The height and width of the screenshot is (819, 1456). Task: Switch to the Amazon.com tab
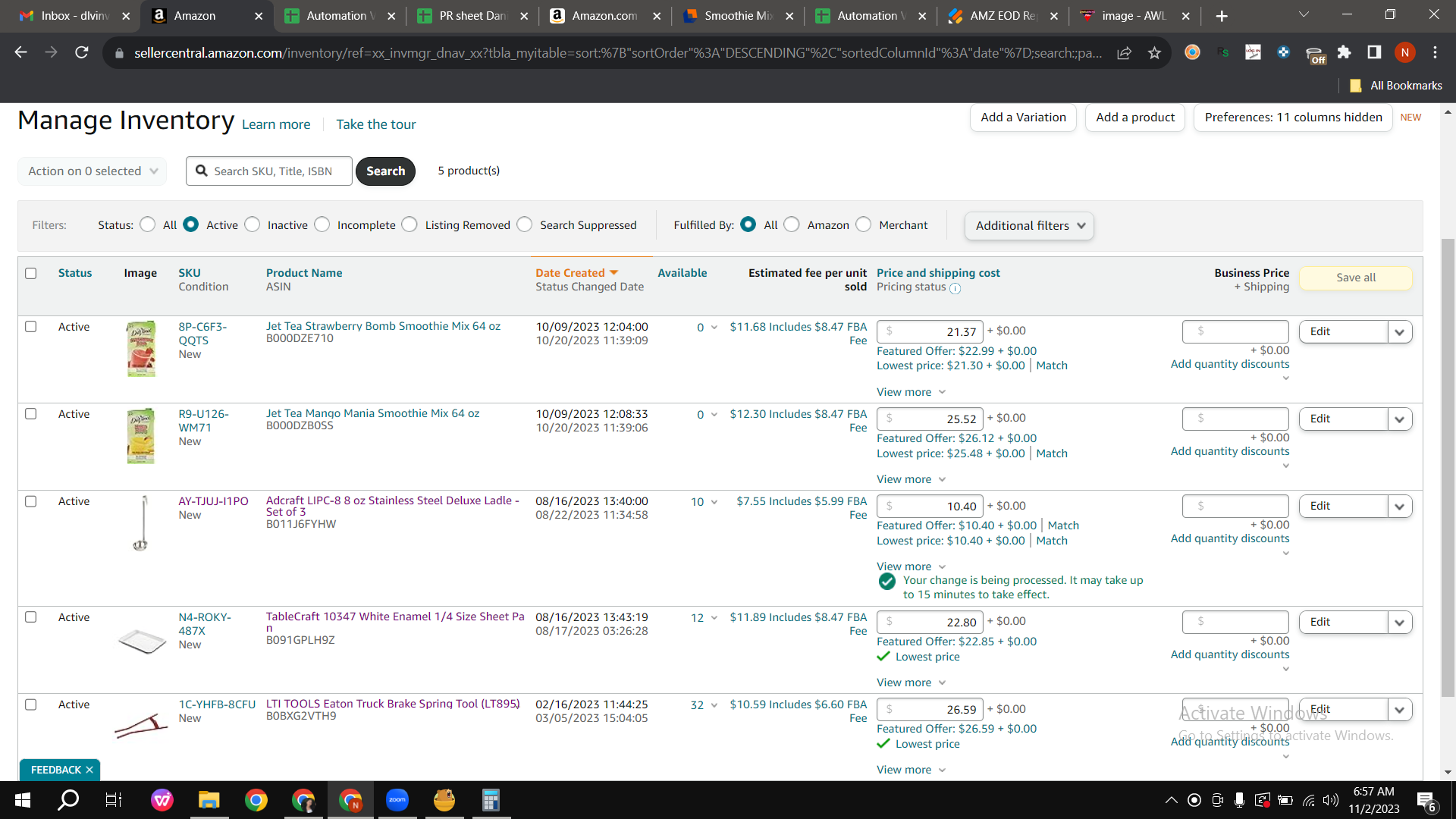pos(605,16)
